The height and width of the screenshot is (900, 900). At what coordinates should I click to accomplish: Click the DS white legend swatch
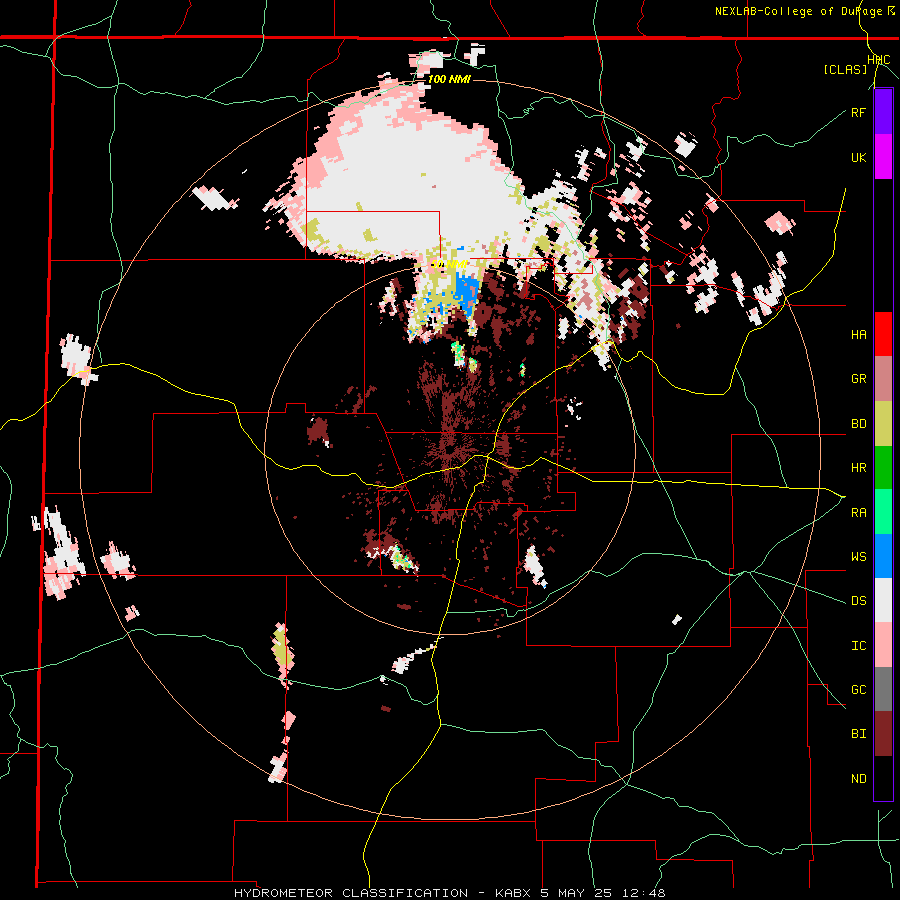click(x=883, y=600)
